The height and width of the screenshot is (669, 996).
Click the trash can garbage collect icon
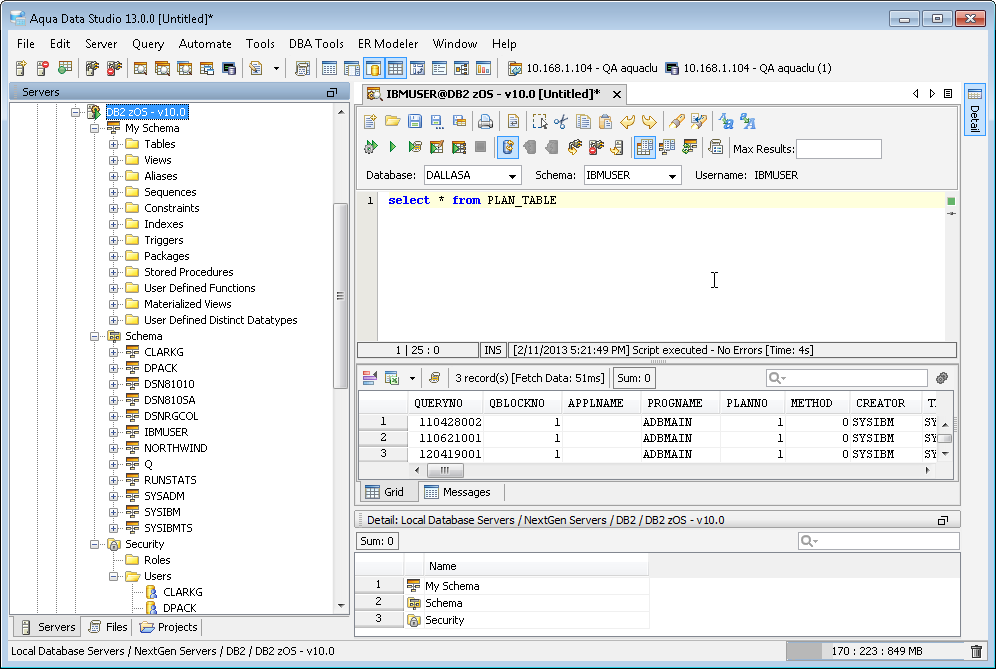(976, 651)
